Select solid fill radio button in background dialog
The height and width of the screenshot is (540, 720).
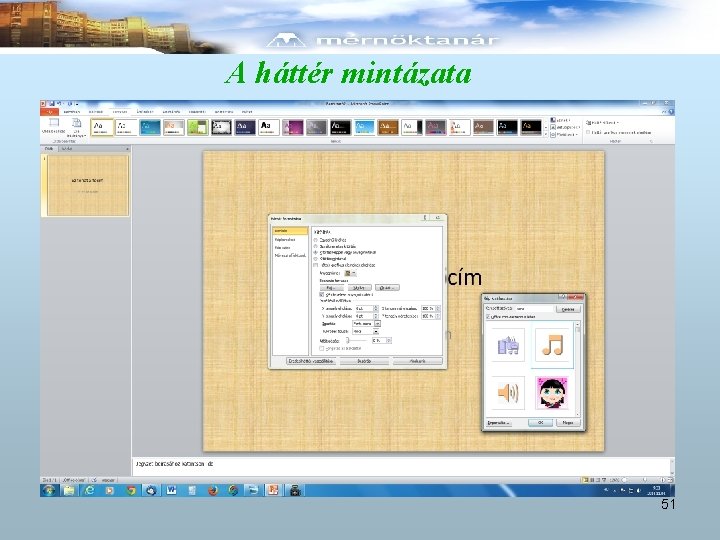pyautogui.click(x=315, y=240)
